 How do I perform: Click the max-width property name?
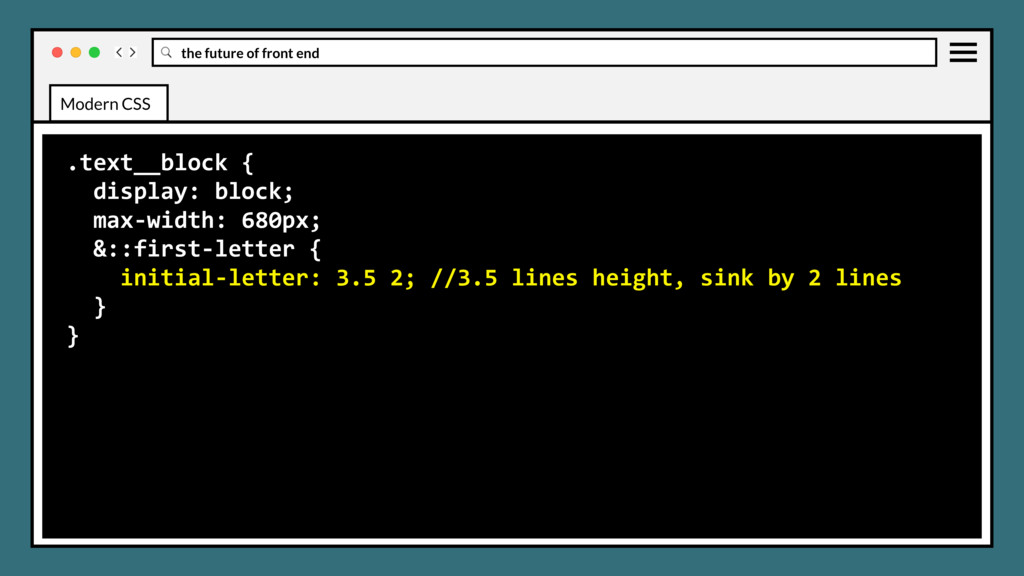[153, 220]
